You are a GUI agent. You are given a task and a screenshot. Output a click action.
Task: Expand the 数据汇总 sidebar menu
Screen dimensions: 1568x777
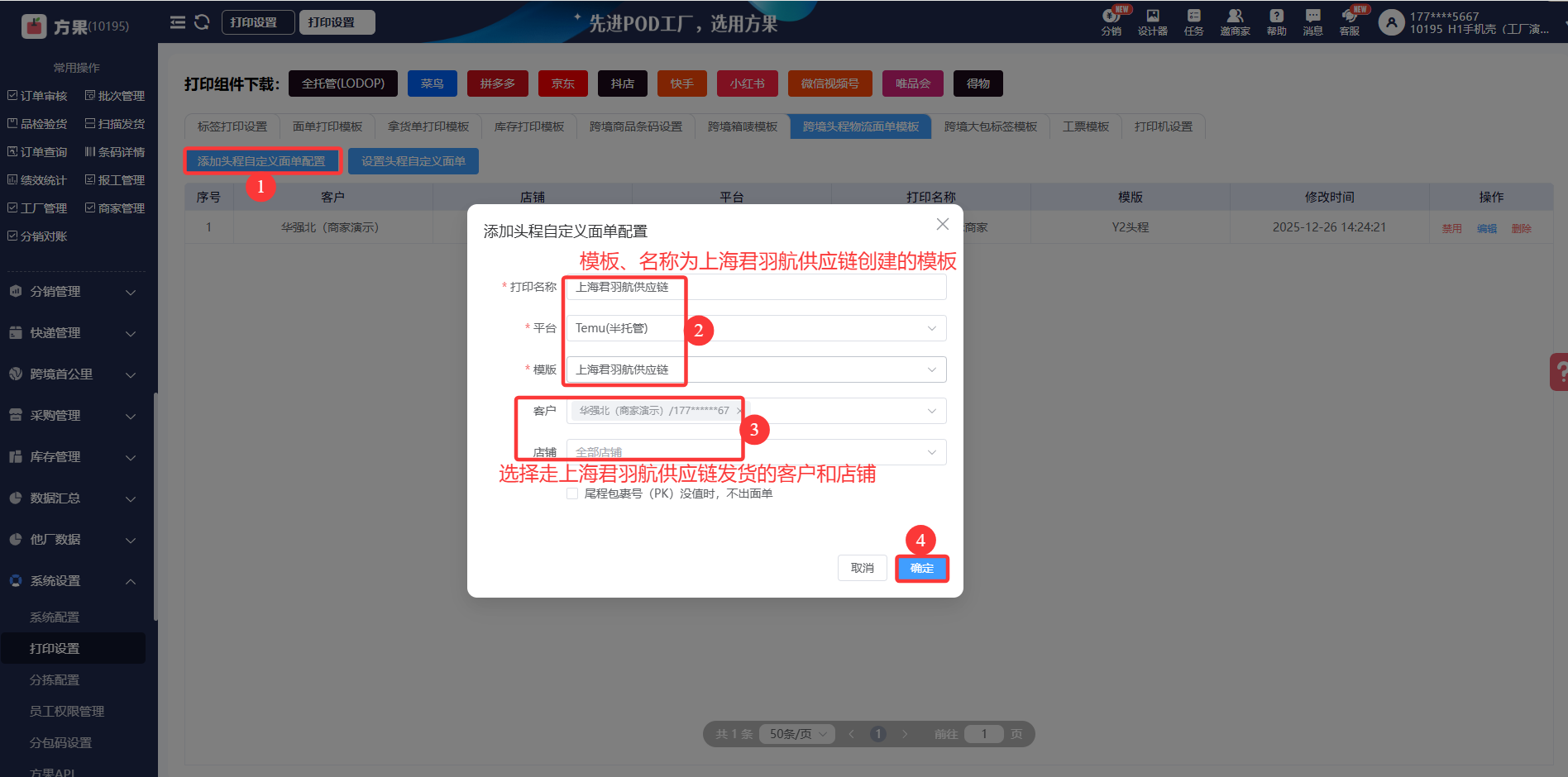click(73, 498)
